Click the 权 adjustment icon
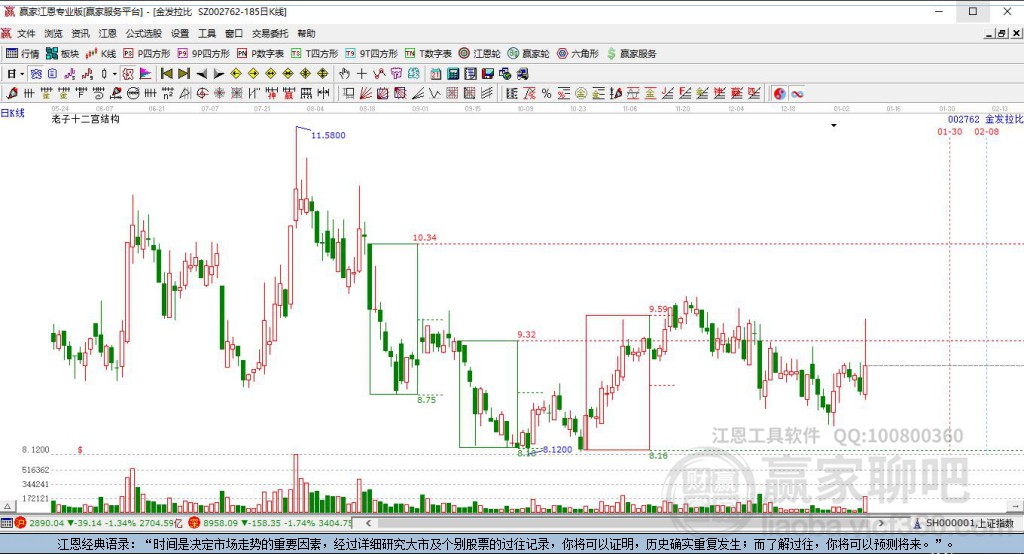This screenshot has height=554, width=1024. [128, 74]
